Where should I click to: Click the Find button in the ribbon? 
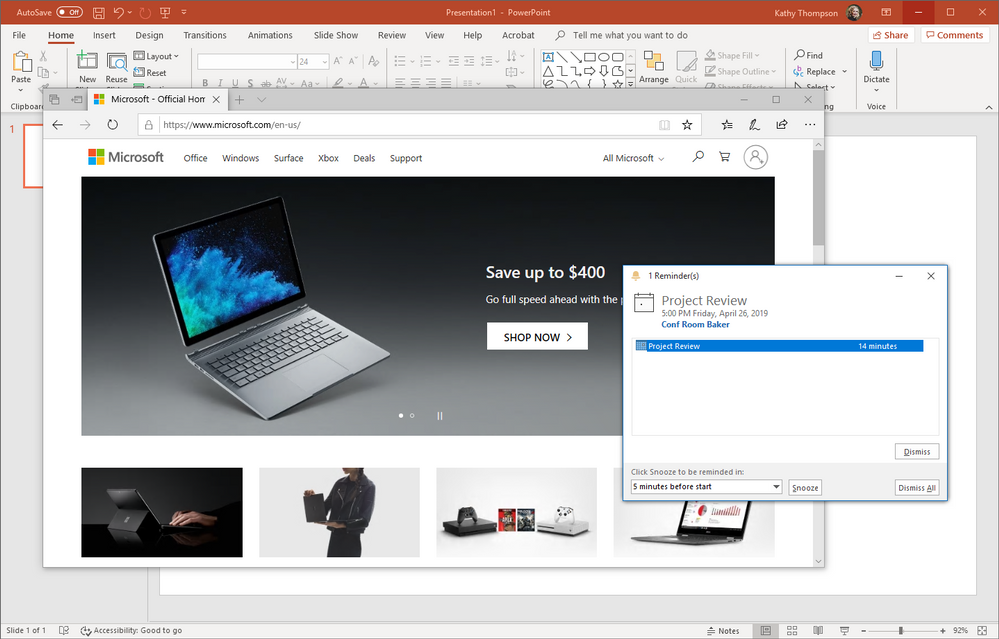click(x=809, y=55)
